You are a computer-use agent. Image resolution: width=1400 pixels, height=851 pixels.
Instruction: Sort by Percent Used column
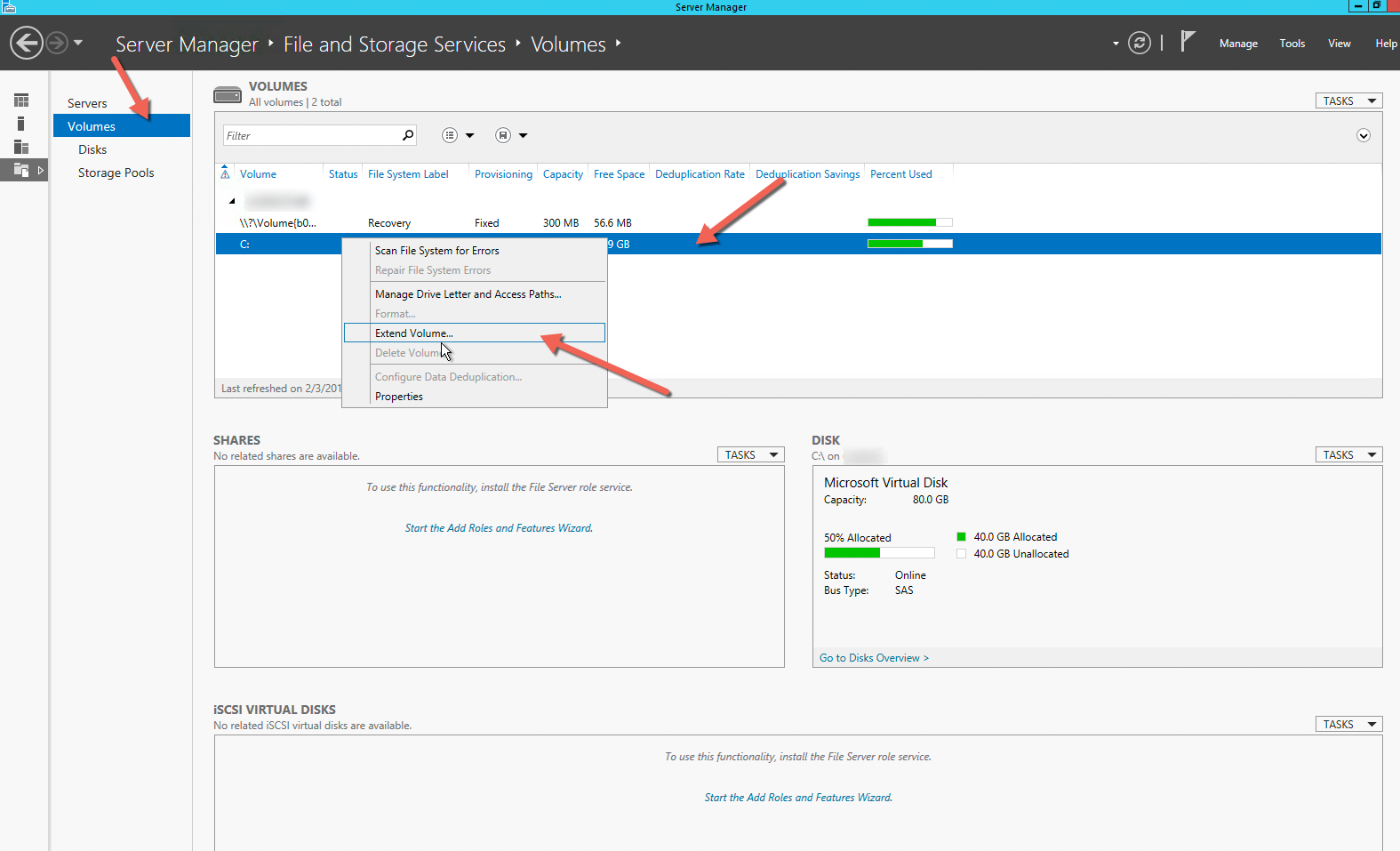click(x=900, y=174)
